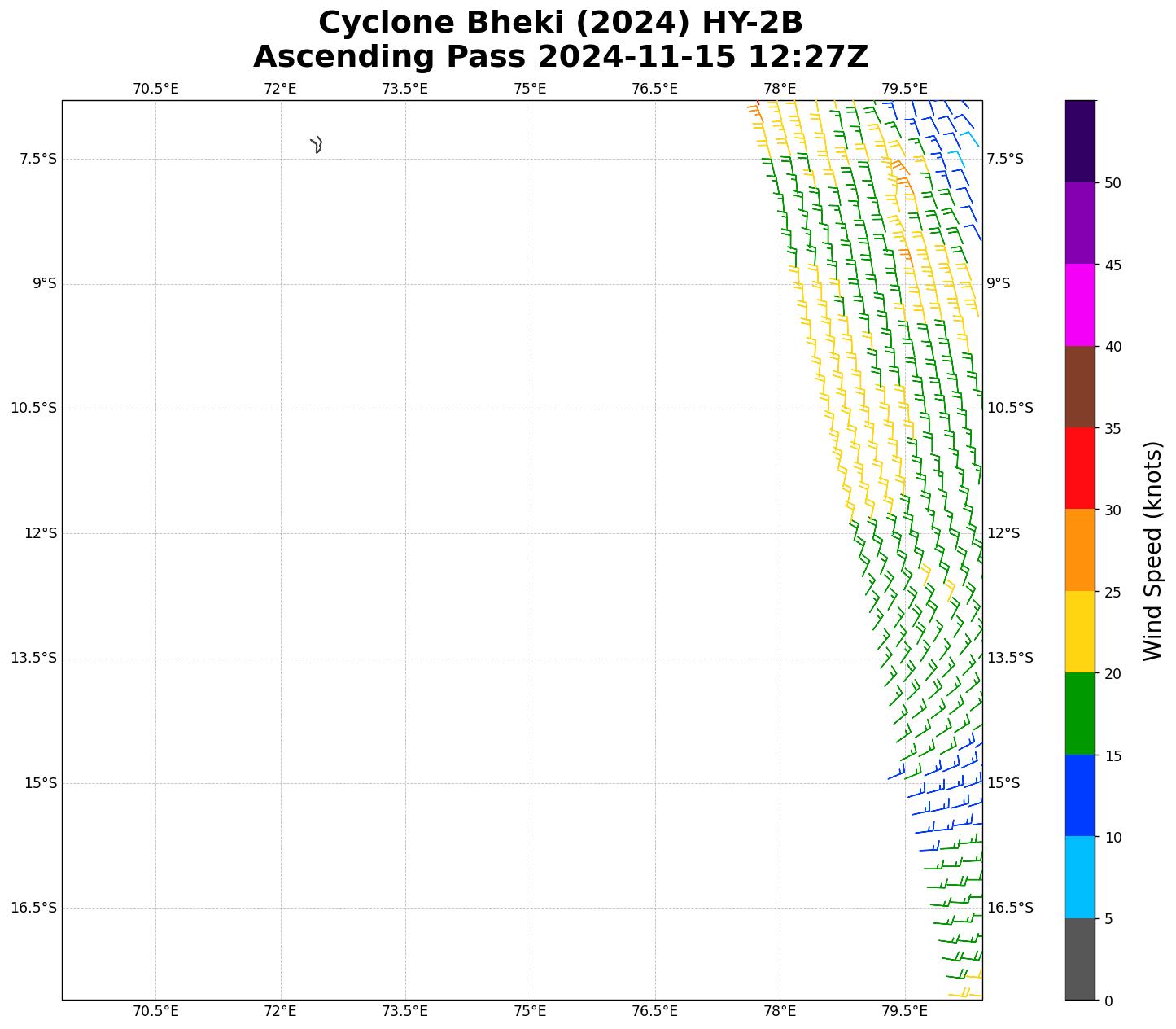The width and height of the screenshot is (1176, 1029).
Task: Click the gray 0-5 knots colorbar segment
Action: [1080, 959]
